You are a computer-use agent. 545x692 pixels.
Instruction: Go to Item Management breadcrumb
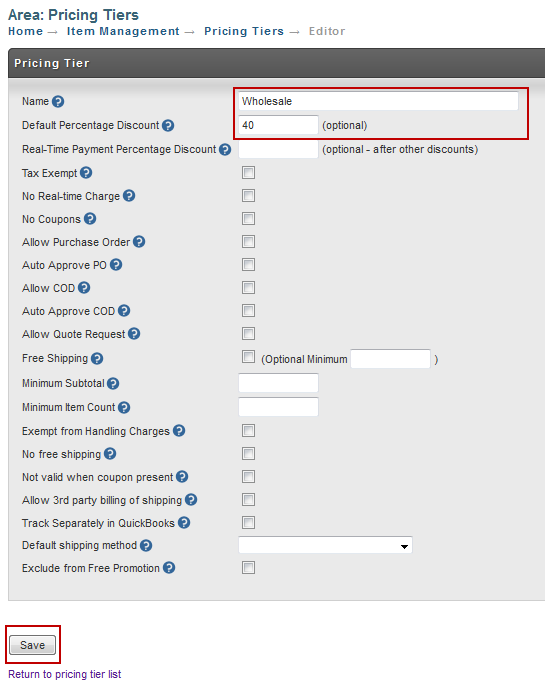coord(123,31)
